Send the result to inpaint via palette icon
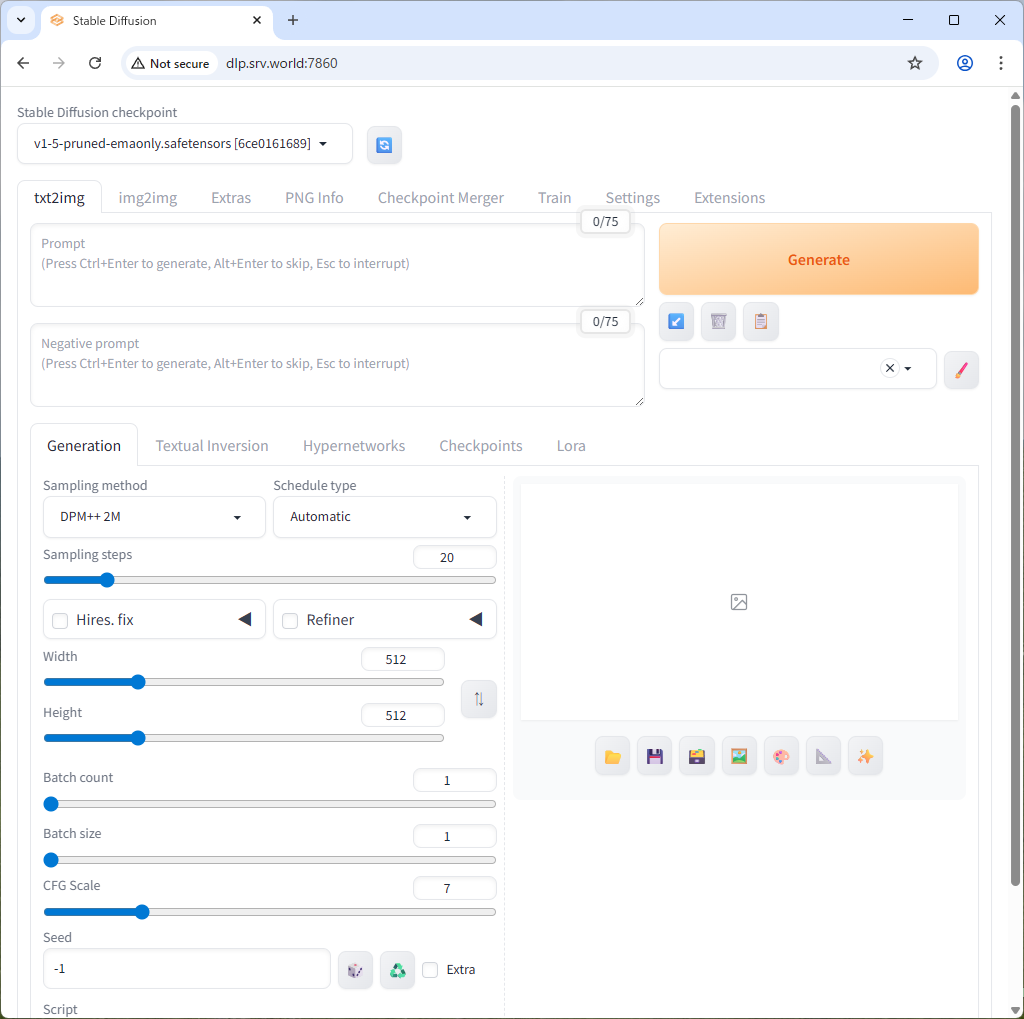 pyautogui.click(x=781, y=756)
